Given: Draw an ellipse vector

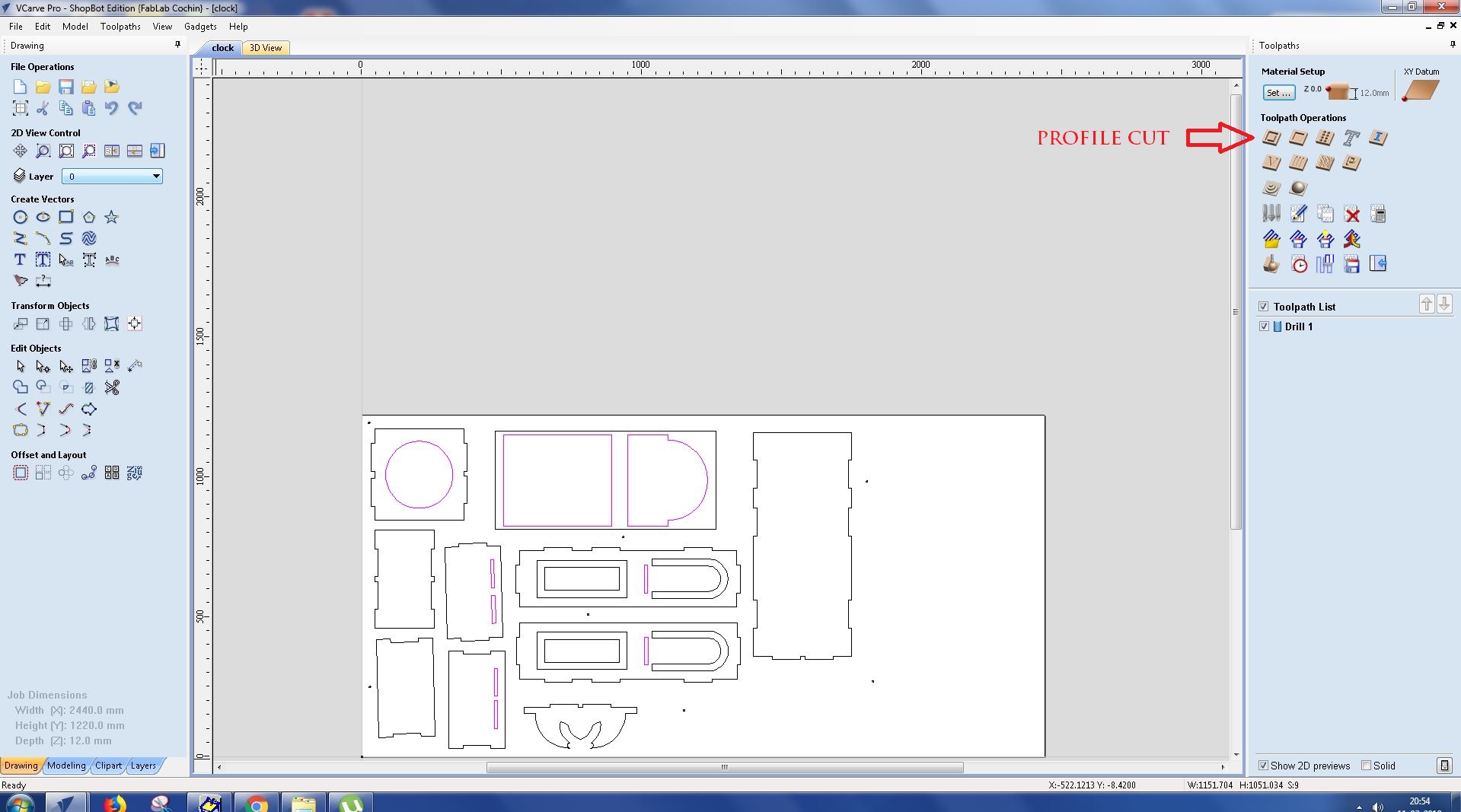Looking at the screenshot, I should (x=43, y=218).
